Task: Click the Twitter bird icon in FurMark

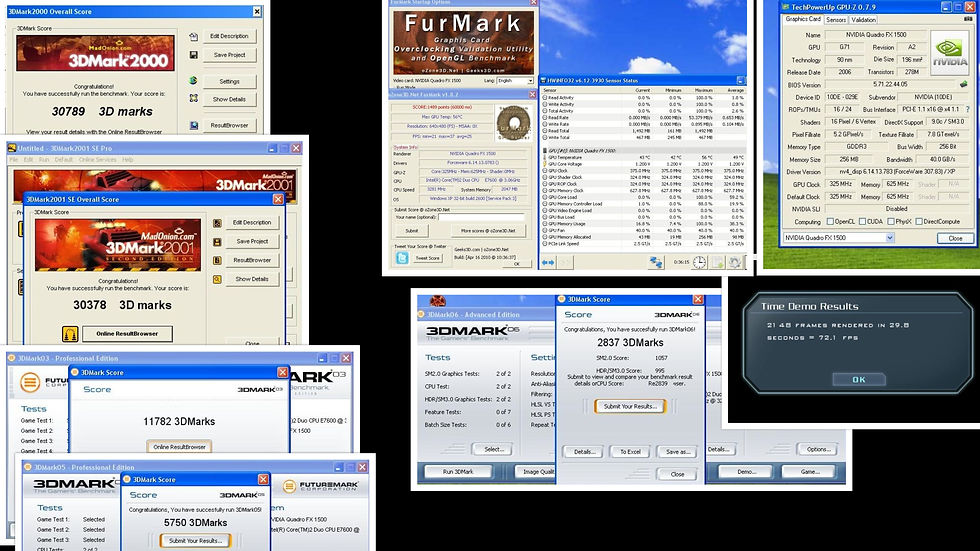Action: click(402, 257)
